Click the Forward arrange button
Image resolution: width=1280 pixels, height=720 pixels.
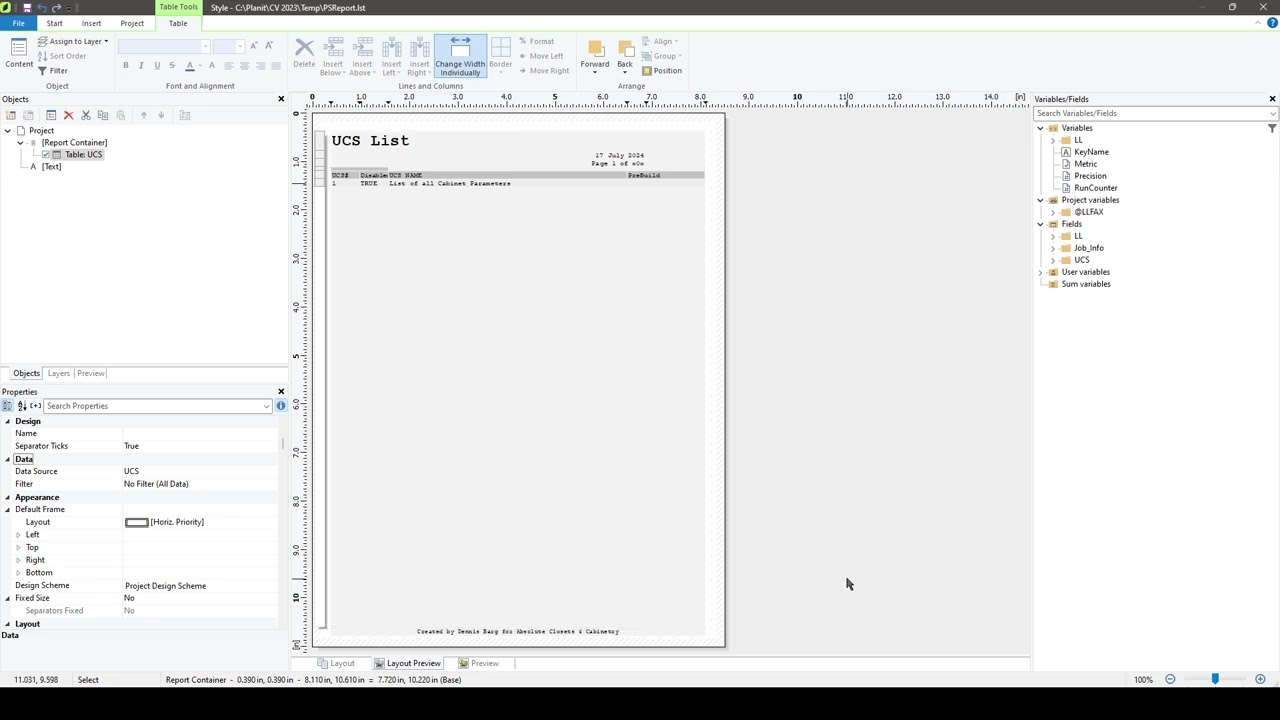[594, 56]
